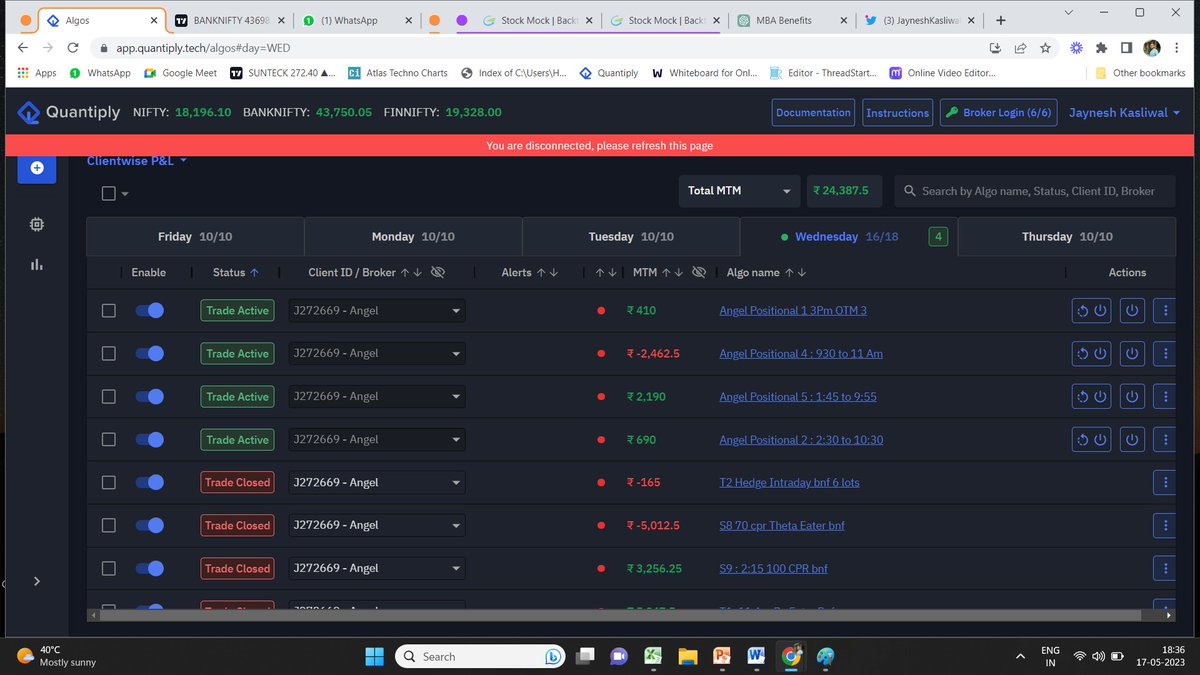Screen dimensions: 1200x675
Task: Open Excel from the Windows taskbar
Action: pyautogui.click(x=652, y=657)
